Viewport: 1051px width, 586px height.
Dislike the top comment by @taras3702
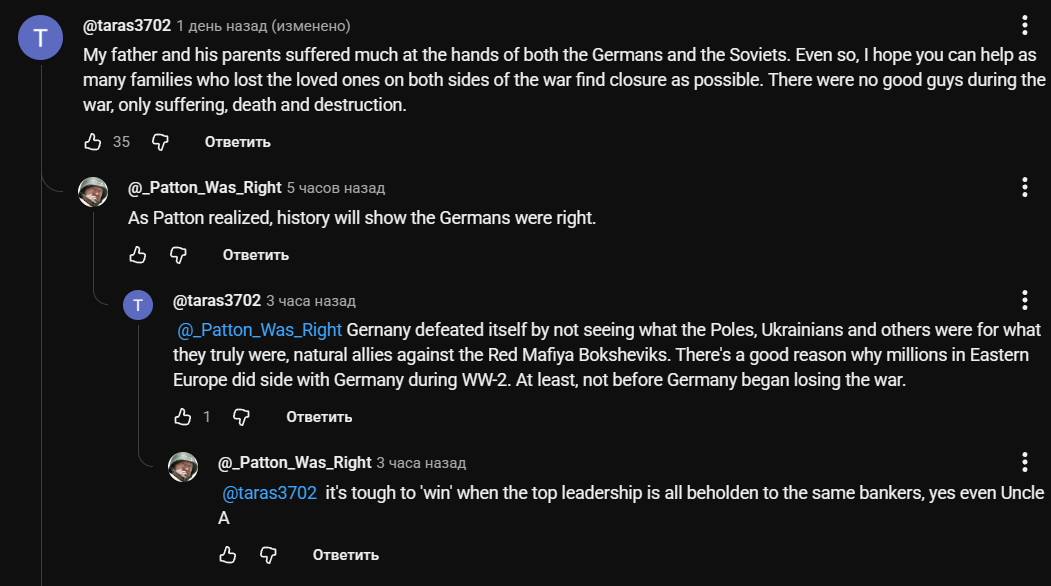[x=160, y=142]
